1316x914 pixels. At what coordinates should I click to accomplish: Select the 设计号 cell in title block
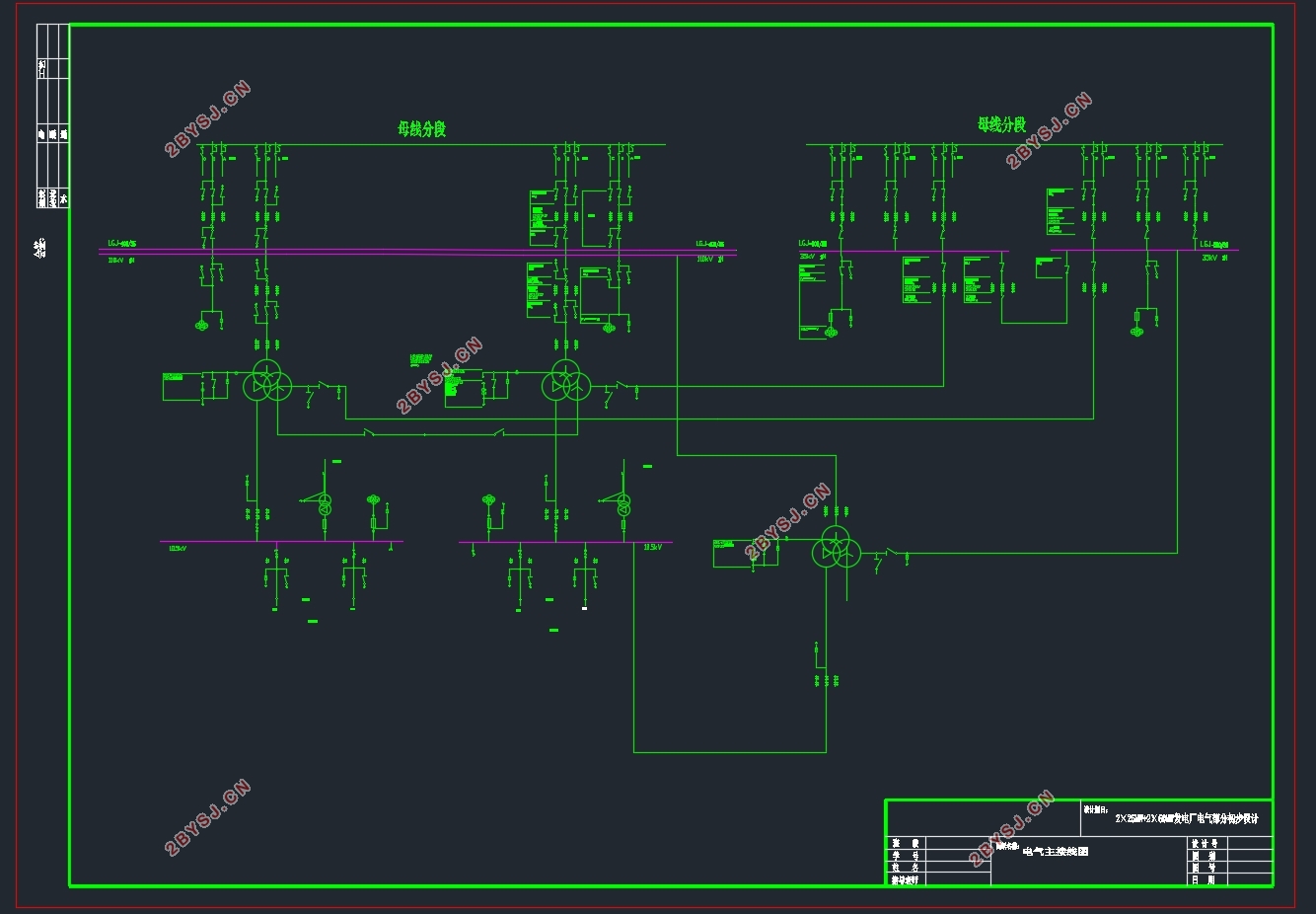(x=1205, y=843)
